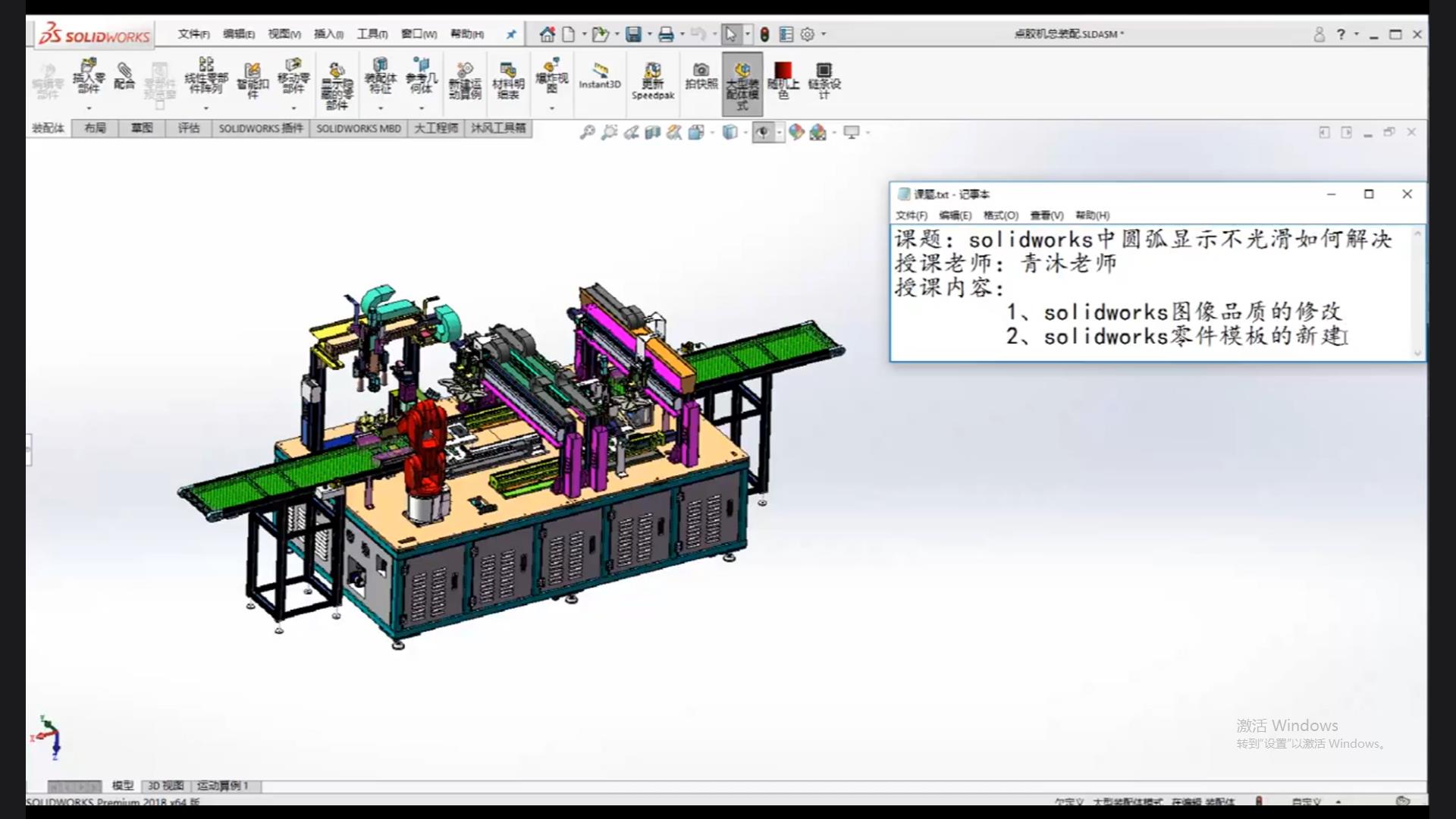
Task: Switch to the SOLIDWORKS MBD tab
Action: point(359,128)
